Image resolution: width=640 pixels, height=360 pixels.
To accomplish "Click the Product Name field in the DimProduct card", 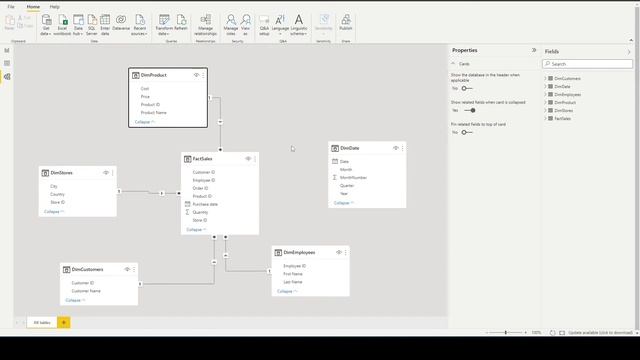I will [153, 113].
